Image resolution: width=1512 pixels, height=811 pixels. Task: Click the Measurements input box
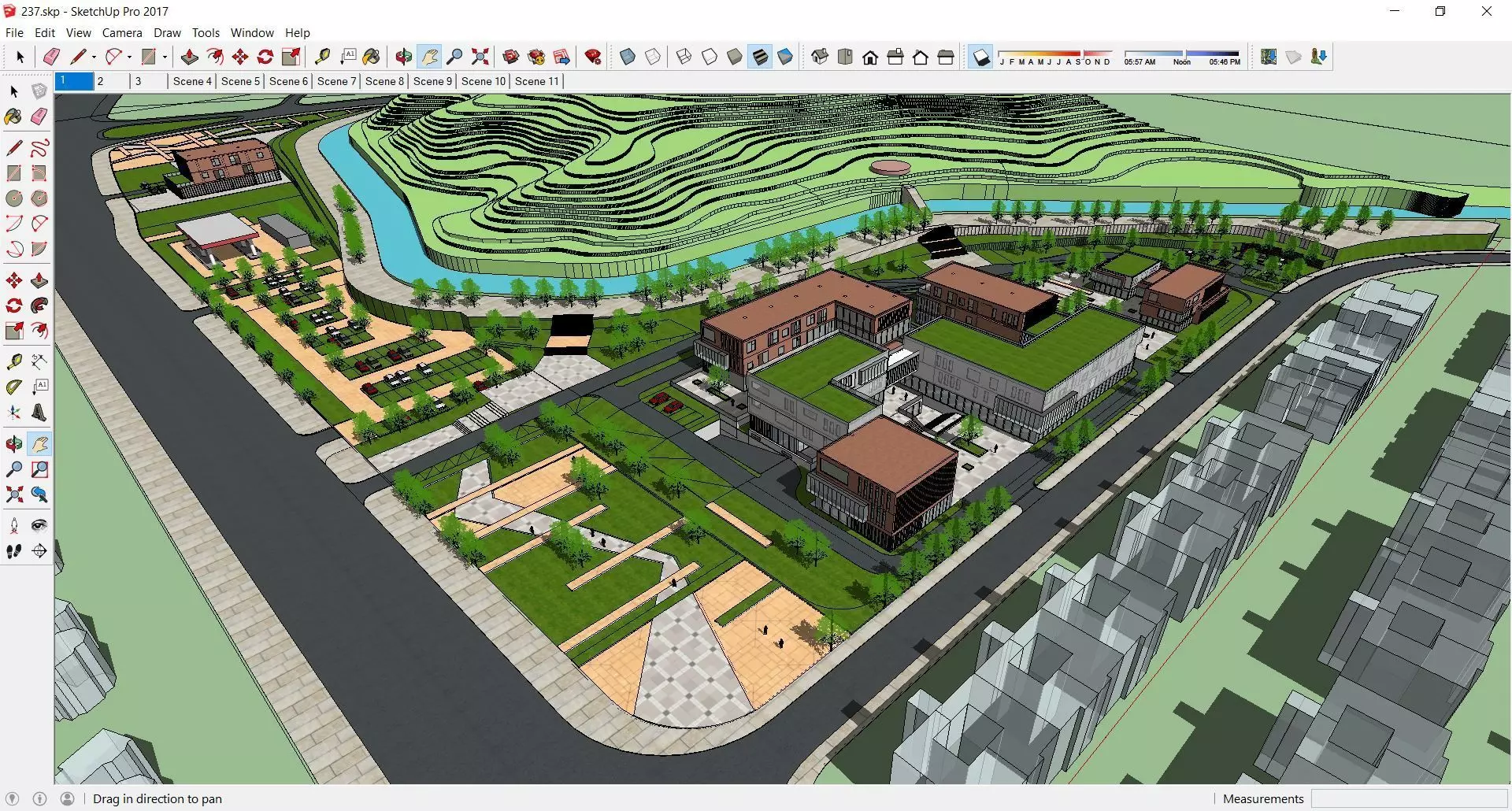point(1409,798)
